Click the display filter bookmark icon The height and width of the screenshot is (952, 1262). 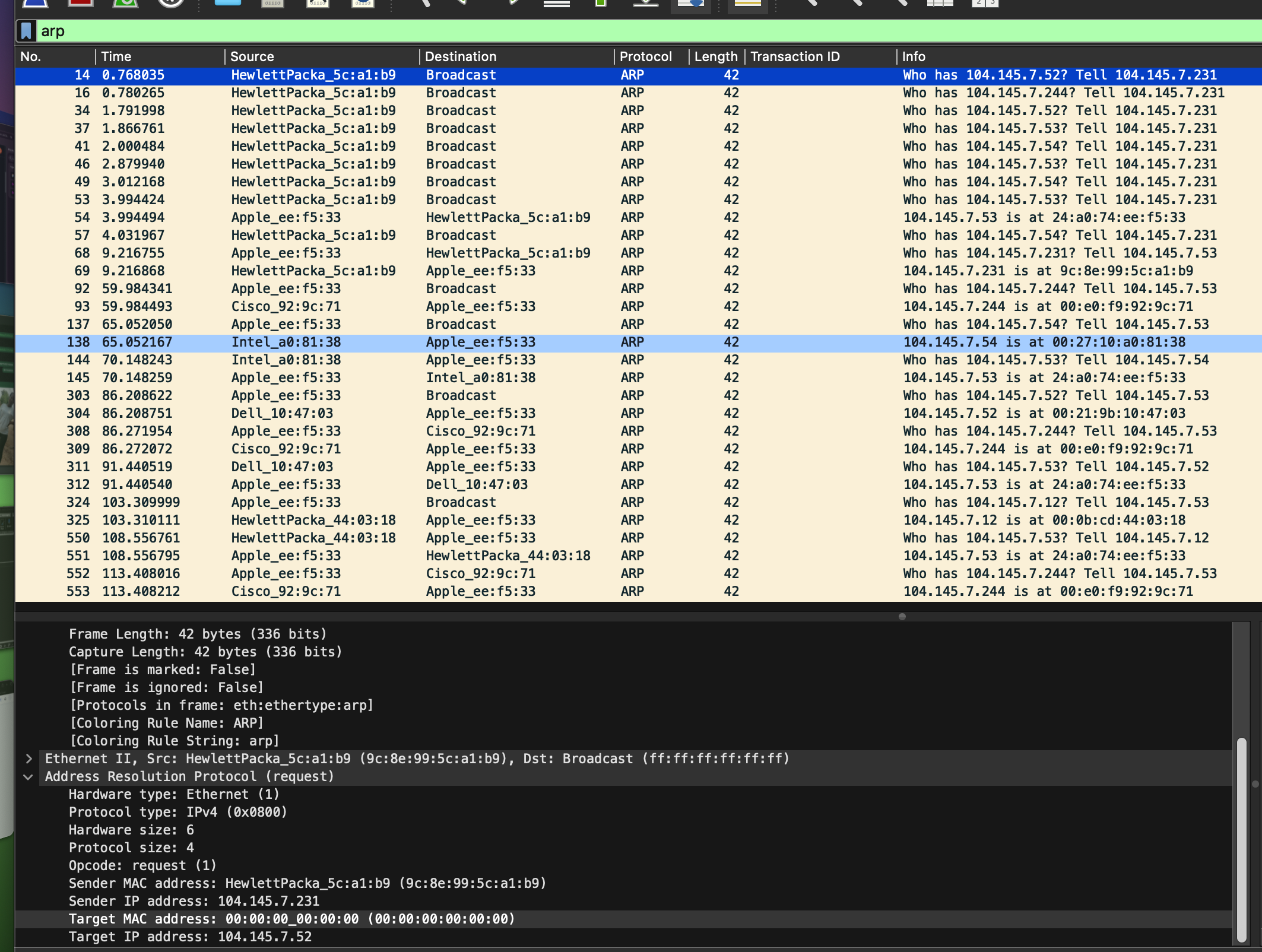tap(26, 31)
